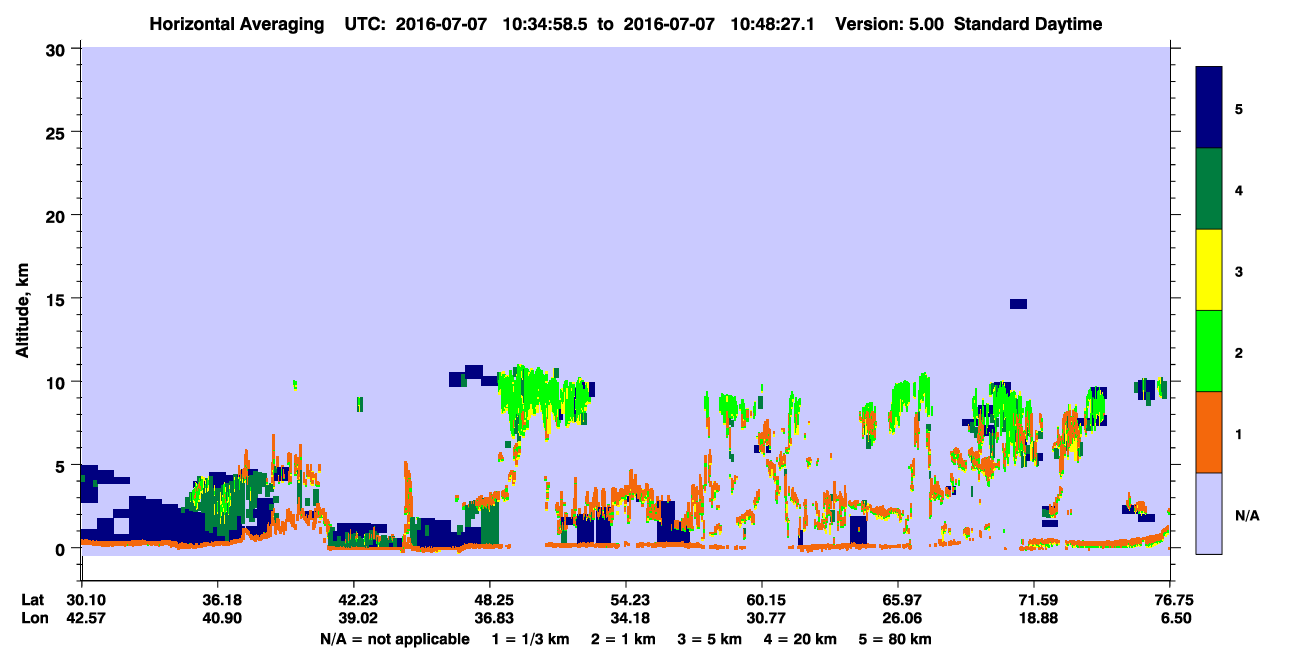Click the legend text '5 = 80 km'

tap(895, 639)
